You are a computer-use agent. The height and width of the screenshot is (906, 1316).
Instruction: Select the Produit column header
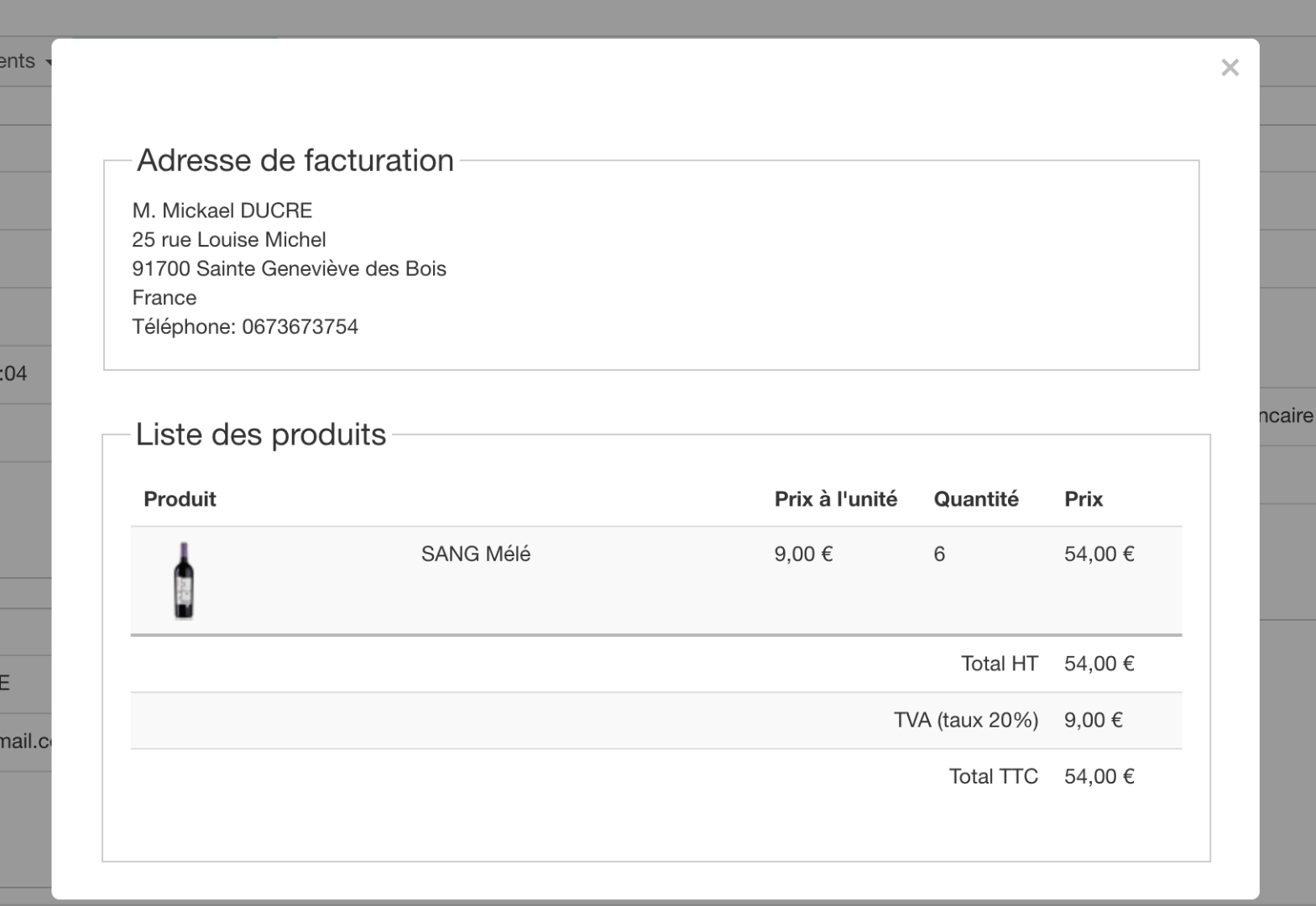180,499
